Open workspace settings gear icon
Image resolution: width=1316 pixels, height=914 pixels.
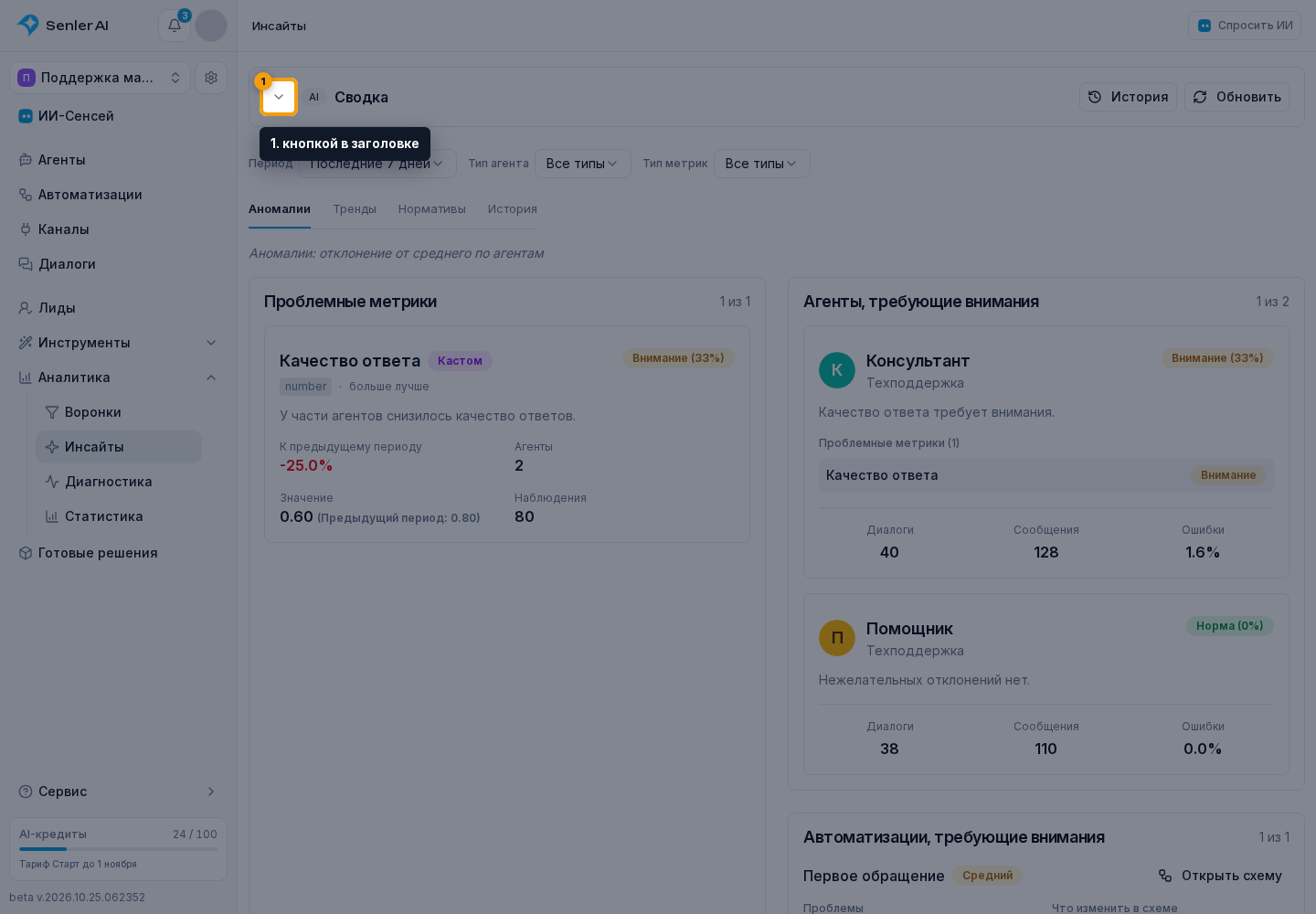(211, 78)
